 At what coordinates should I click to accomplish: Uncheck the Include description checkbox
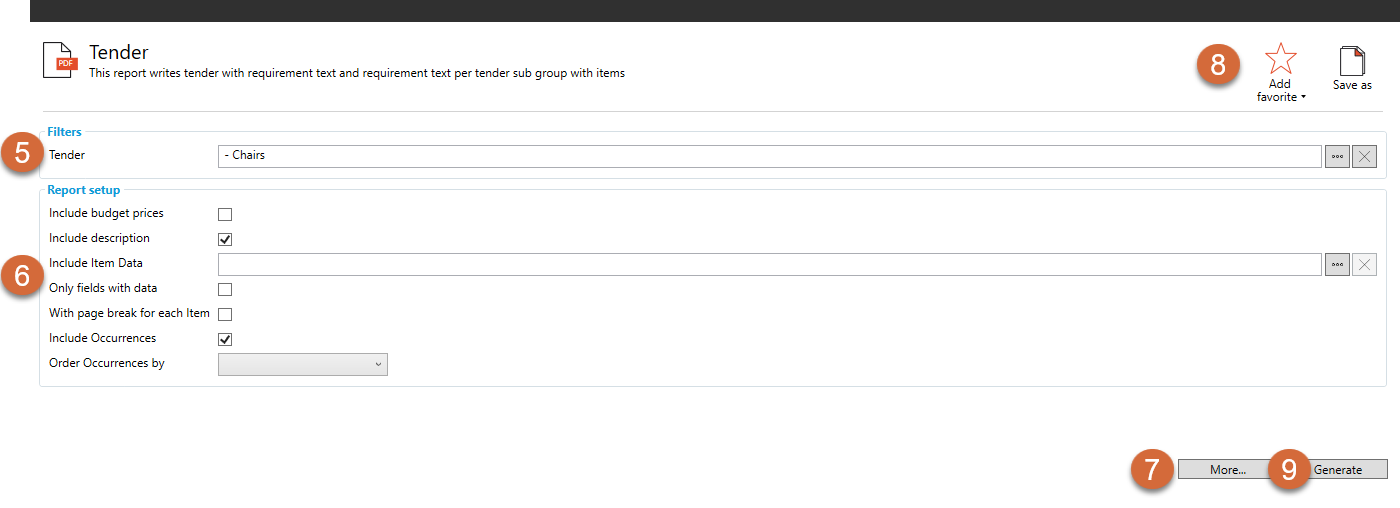click(225, 239)
